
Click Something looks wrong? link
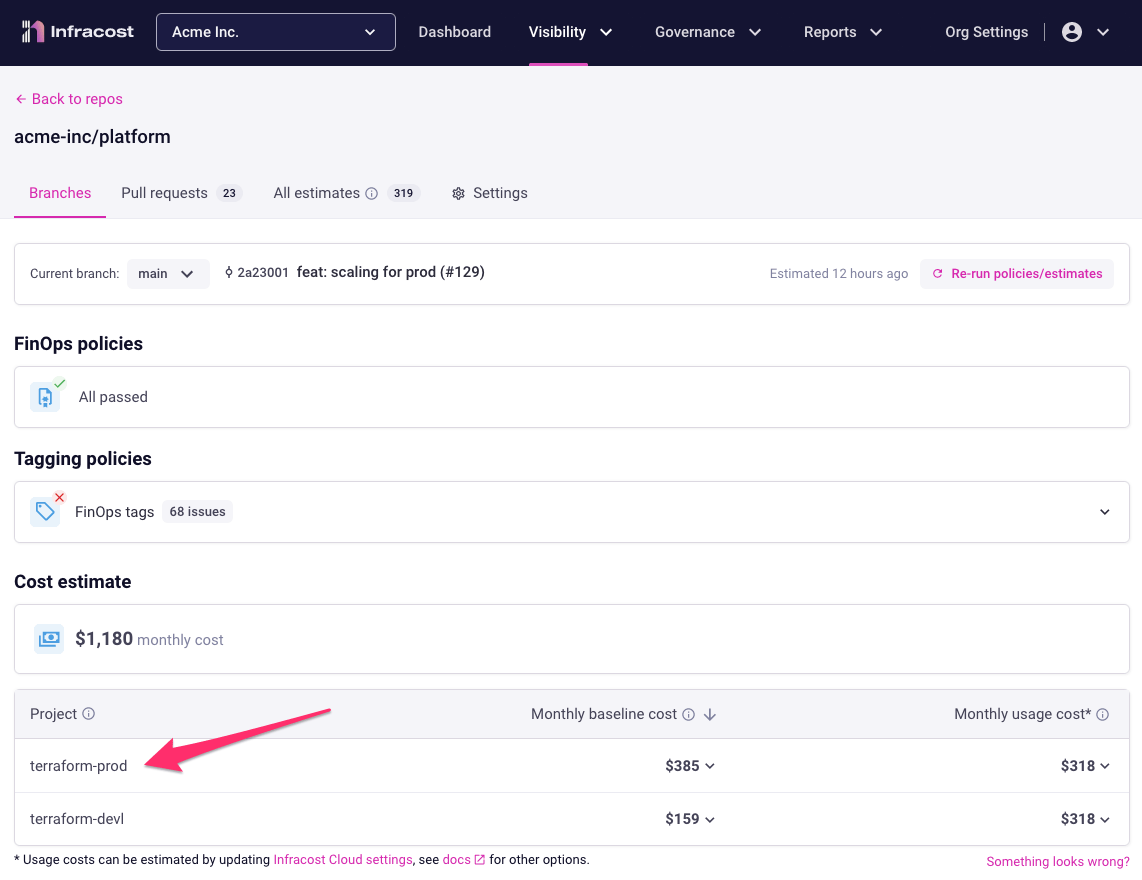[1058, 862]
